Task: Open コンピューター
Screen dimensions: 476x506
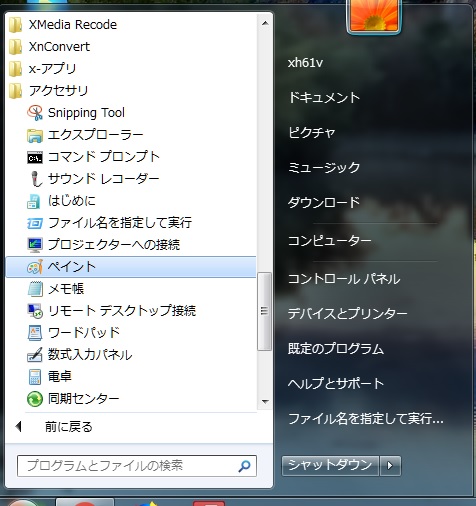Action: [x=330, y=241]
